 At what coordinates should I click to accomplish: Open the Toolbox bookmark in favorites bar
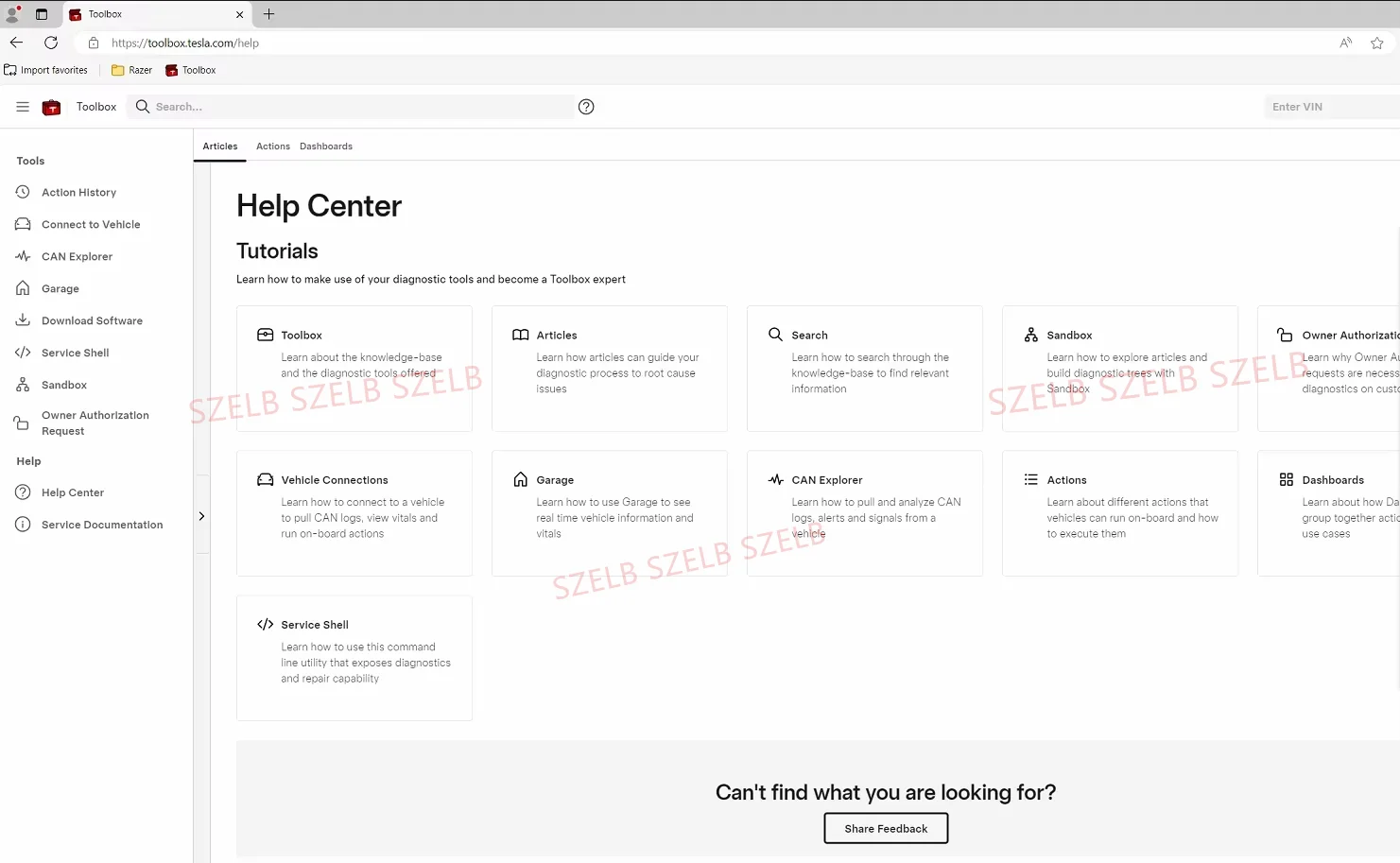click(x=191, y=70)
